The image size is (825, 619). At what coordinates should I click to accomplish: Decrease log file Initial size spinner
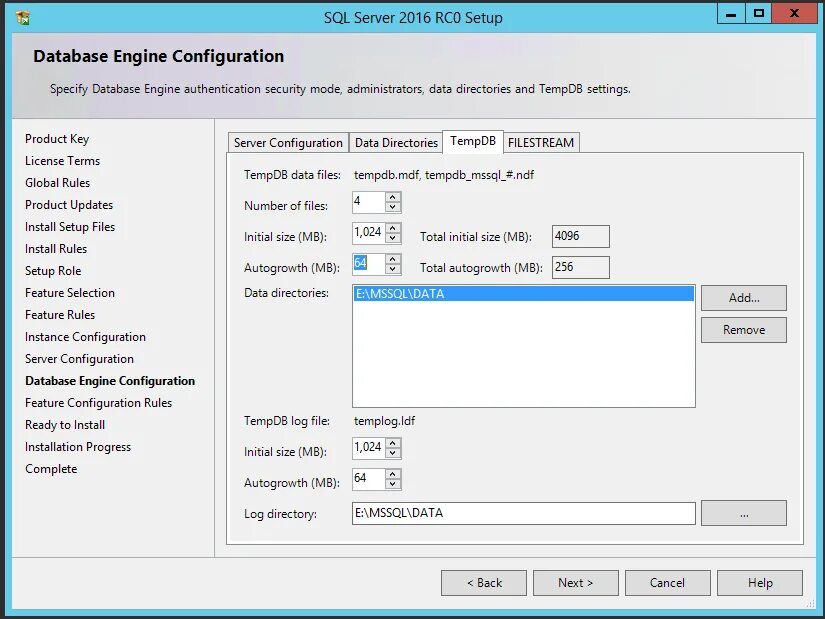[393, 453]
